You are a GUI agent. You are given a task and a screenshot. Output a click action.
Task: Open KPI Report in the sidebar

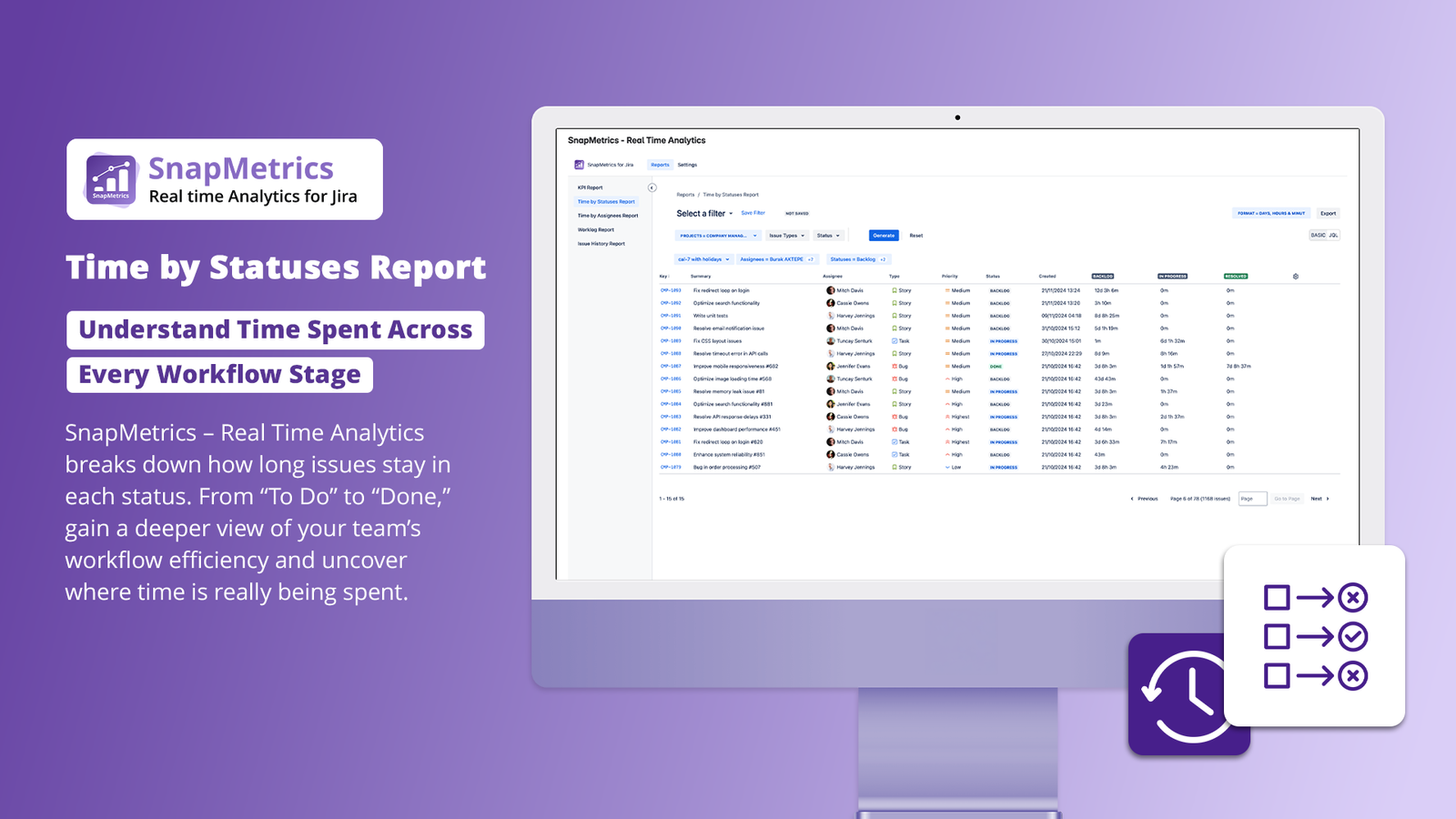click(590, 187)
